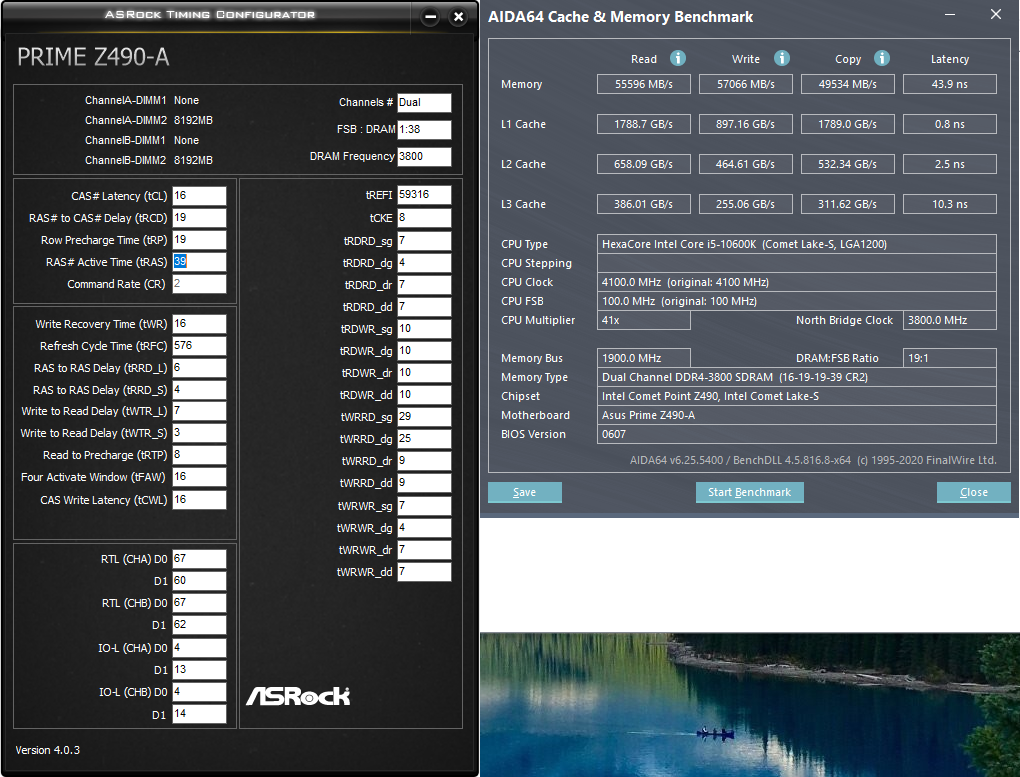Click the tWRRD_sg value field
Screen dimensions: 1020x777
point(424,417)
